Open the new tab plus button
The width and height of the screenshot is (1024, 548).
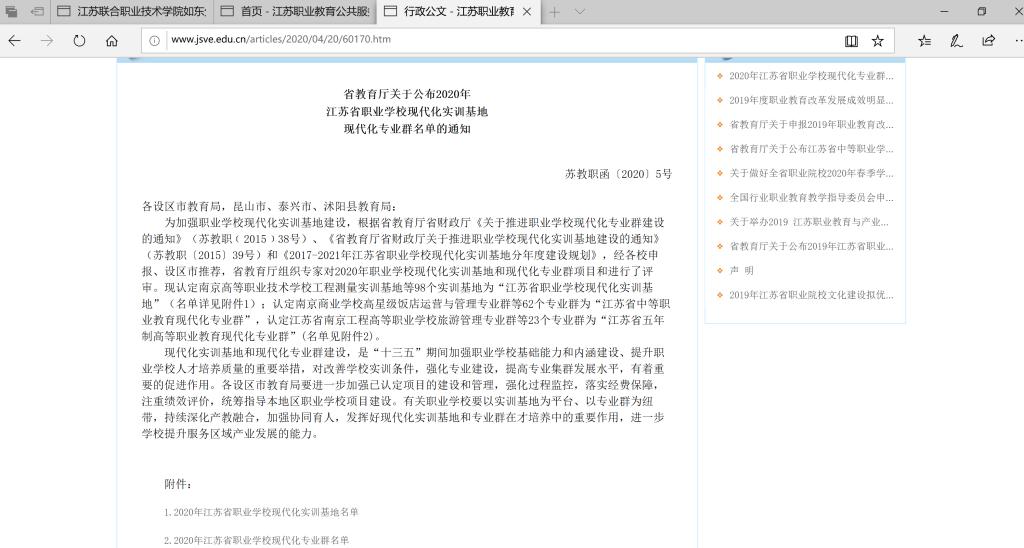tap(554, 12)
